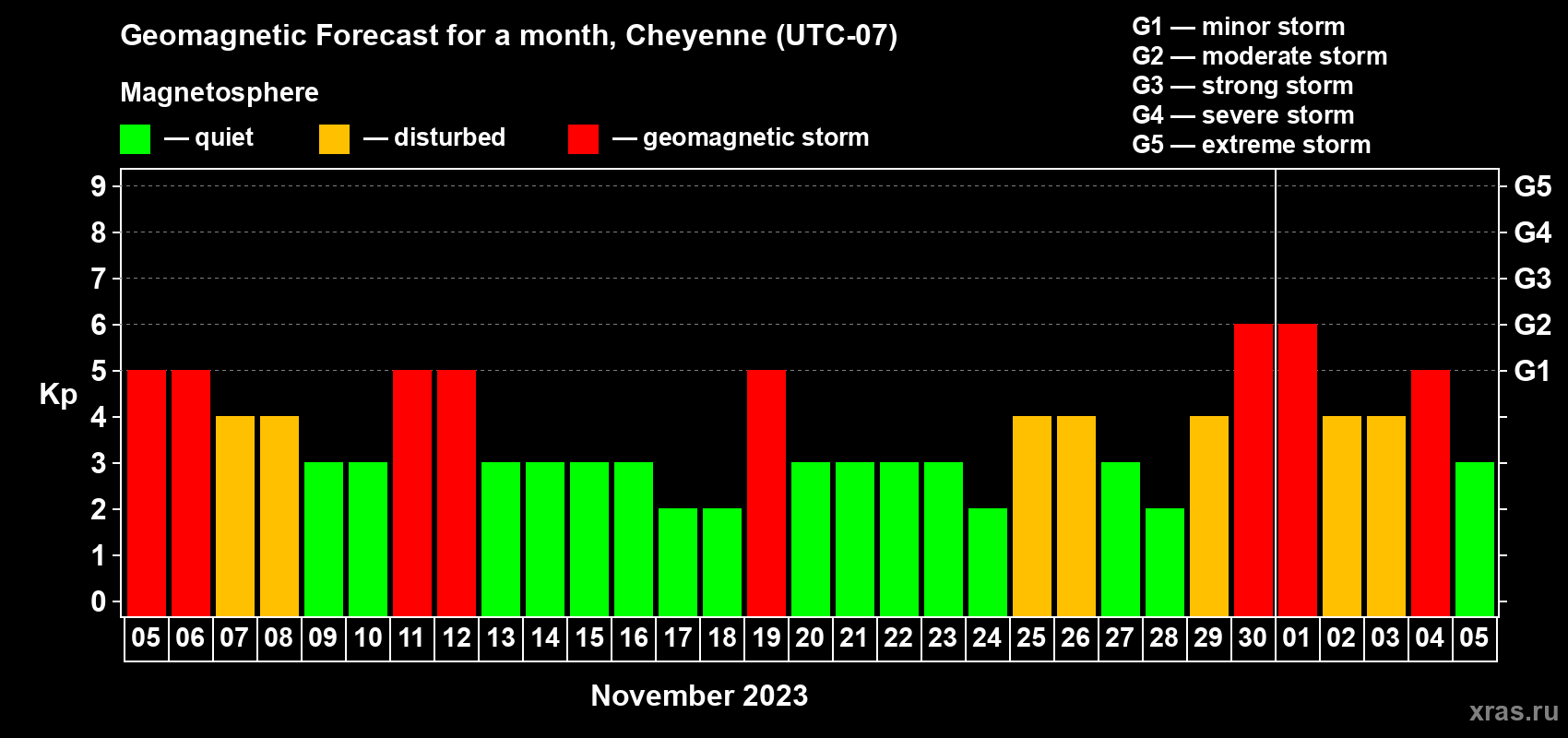This screenshot has height=738, width=1568.
Task: Select the orange bar for November 07
Action: [235, 516]
